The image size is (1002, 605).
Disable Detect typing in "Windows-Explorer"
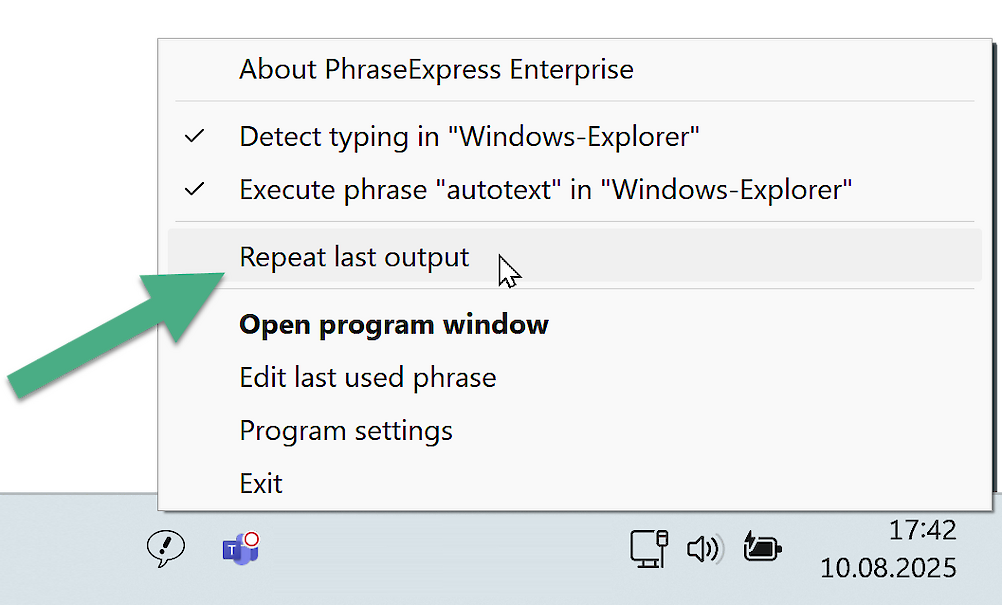468,136
